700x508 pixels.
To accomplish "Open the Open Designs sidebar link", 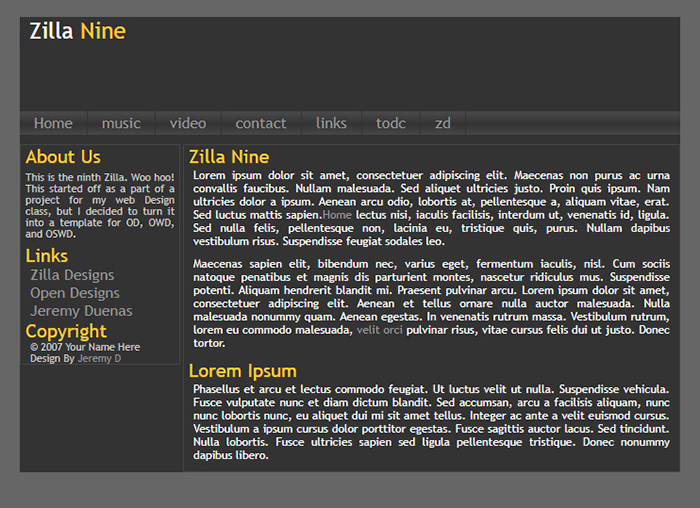I will [x=75, y=293].
